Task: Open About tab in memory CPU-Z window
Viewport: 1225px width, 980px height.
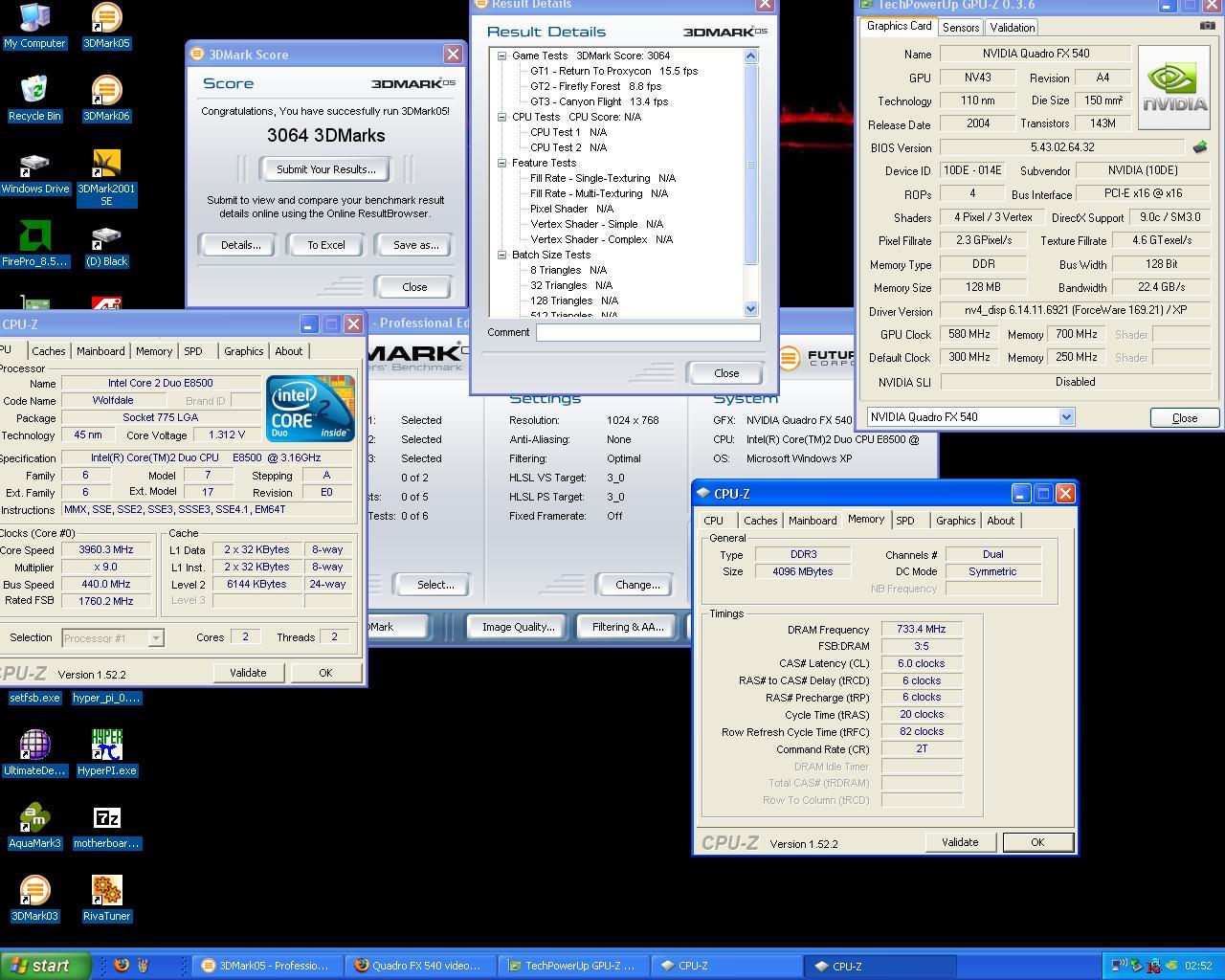Action: tap(1001, 521)
